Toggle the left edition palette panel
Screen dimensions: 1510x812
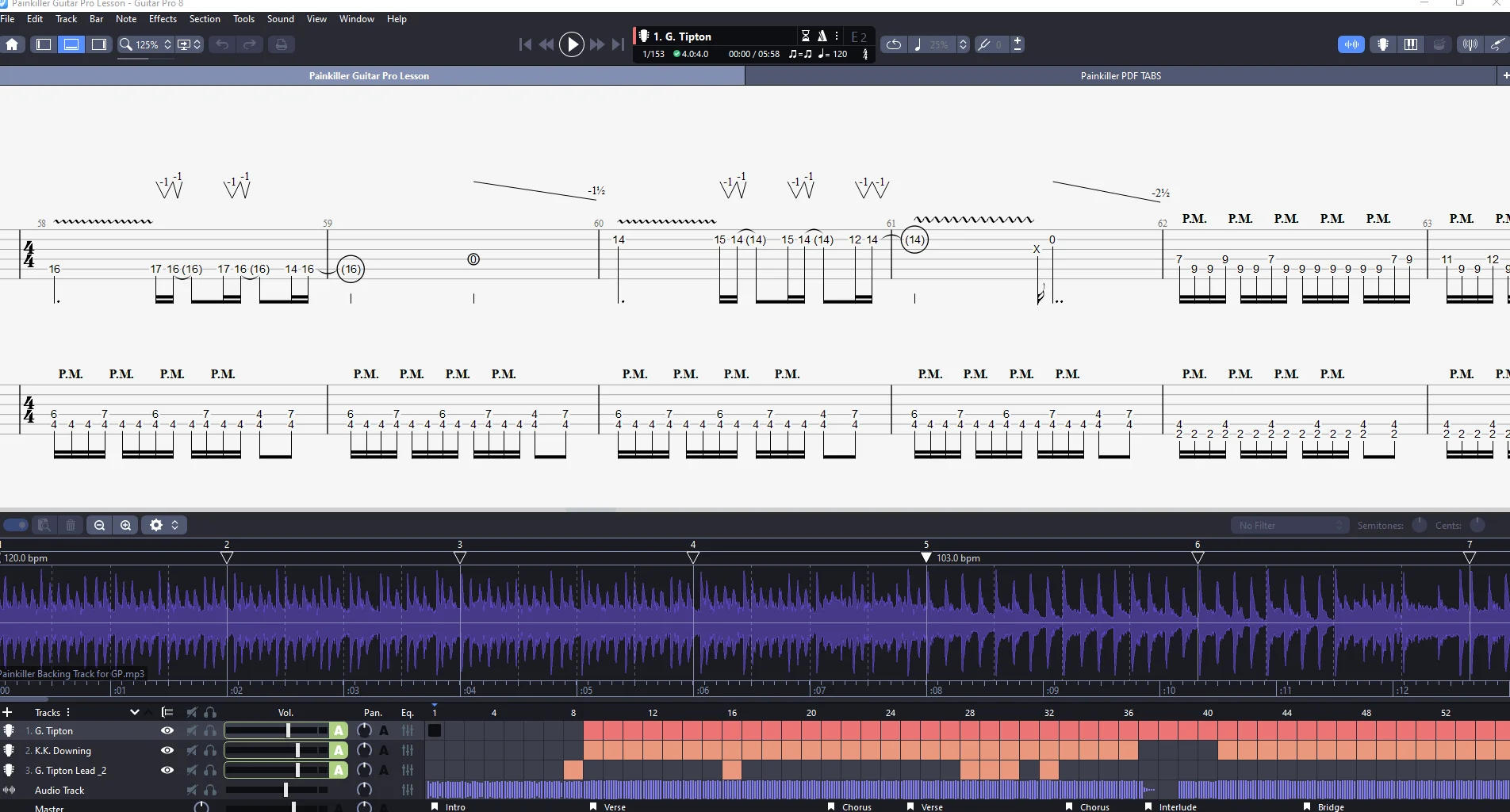tap(44, 44)
